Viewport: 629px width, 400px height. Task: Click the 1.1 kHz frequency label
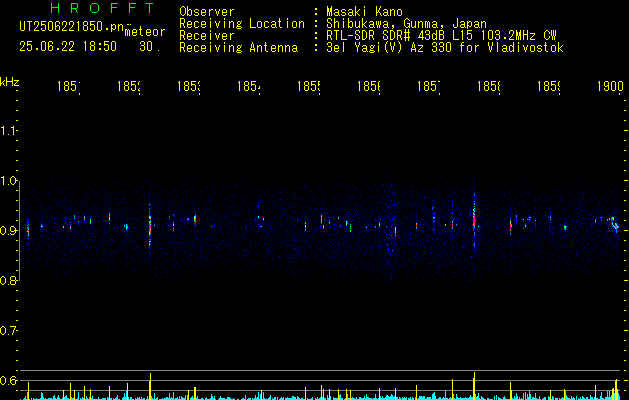click(x=8, y=131)
